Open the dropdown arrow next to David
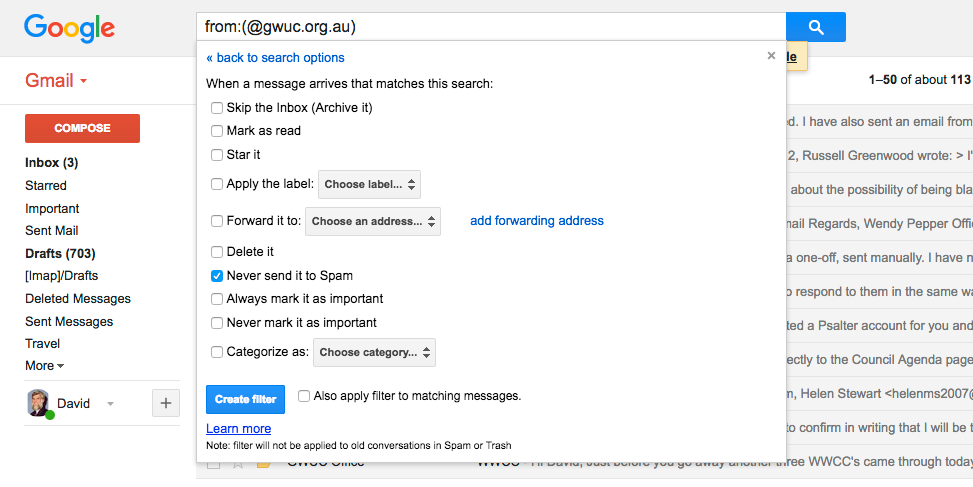 point(110,404)
